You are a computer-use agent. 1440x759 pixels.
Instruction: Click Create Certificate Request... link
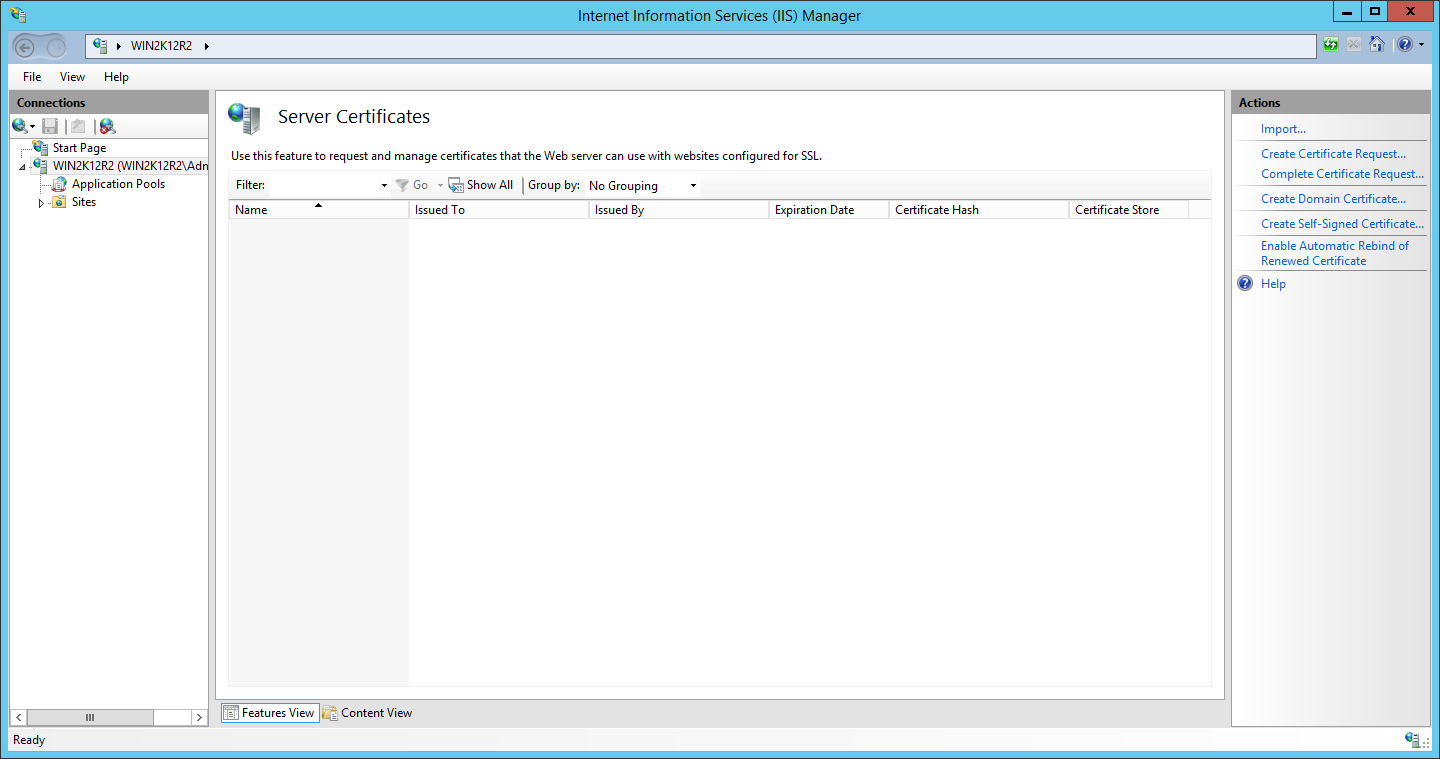pos(1333,154)
